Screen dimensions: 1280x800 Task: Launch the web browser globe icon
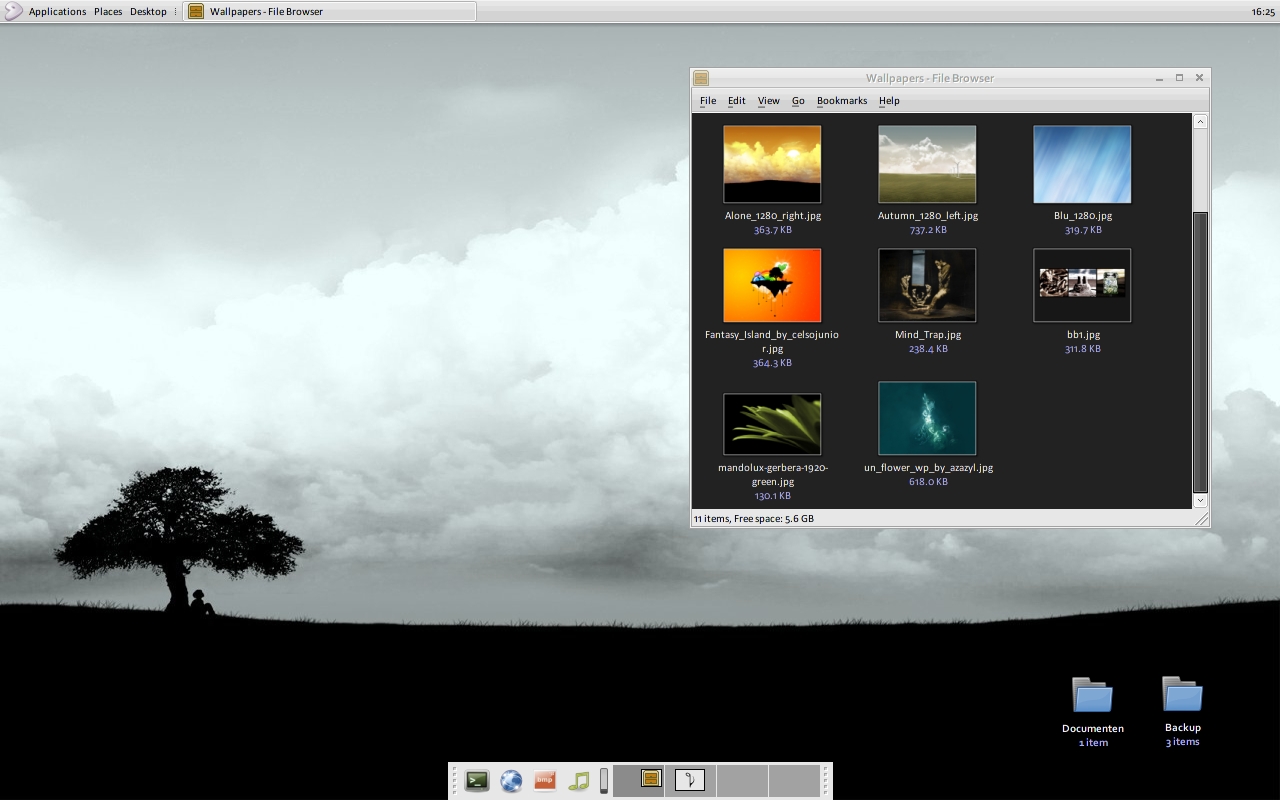pos(511,781)
